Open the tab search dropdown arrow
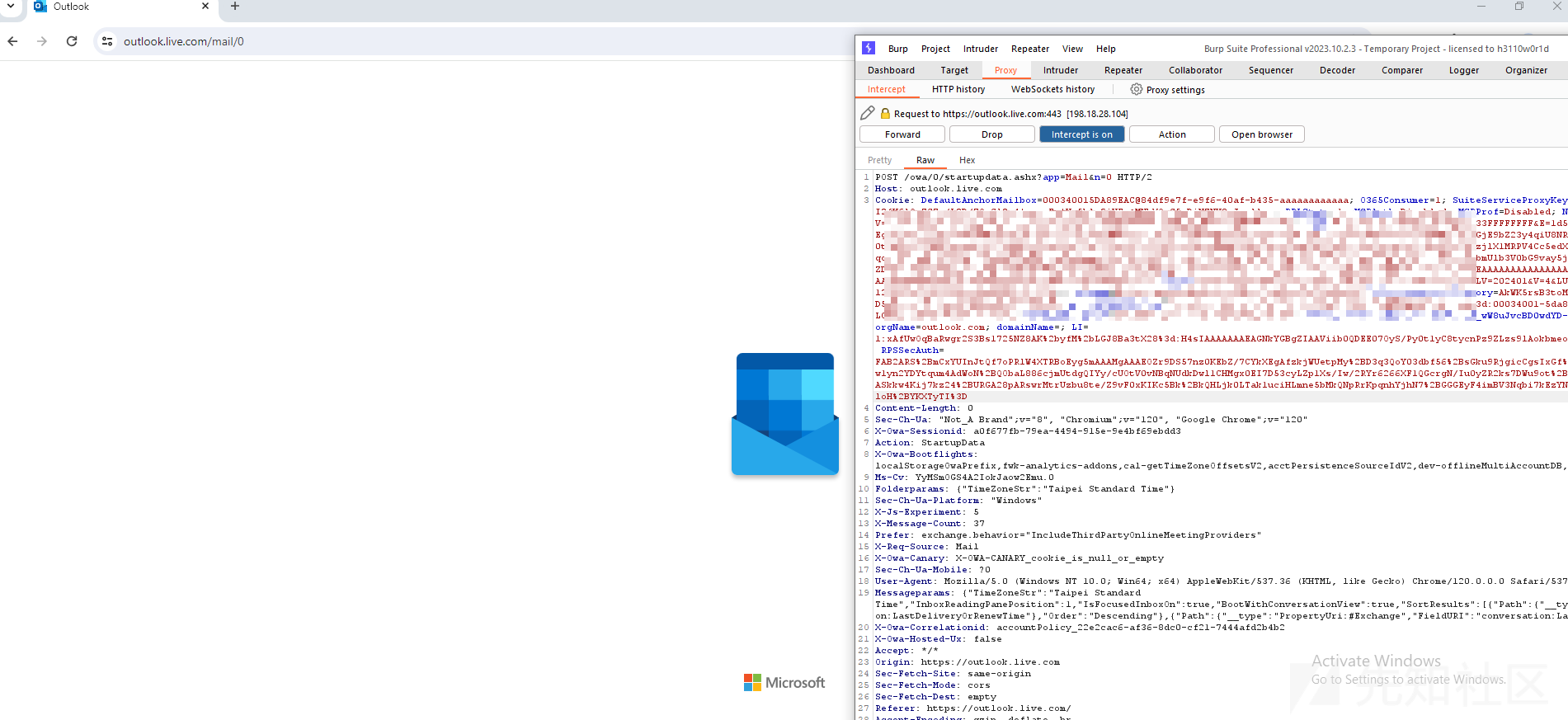 click(x=11, y=6)
